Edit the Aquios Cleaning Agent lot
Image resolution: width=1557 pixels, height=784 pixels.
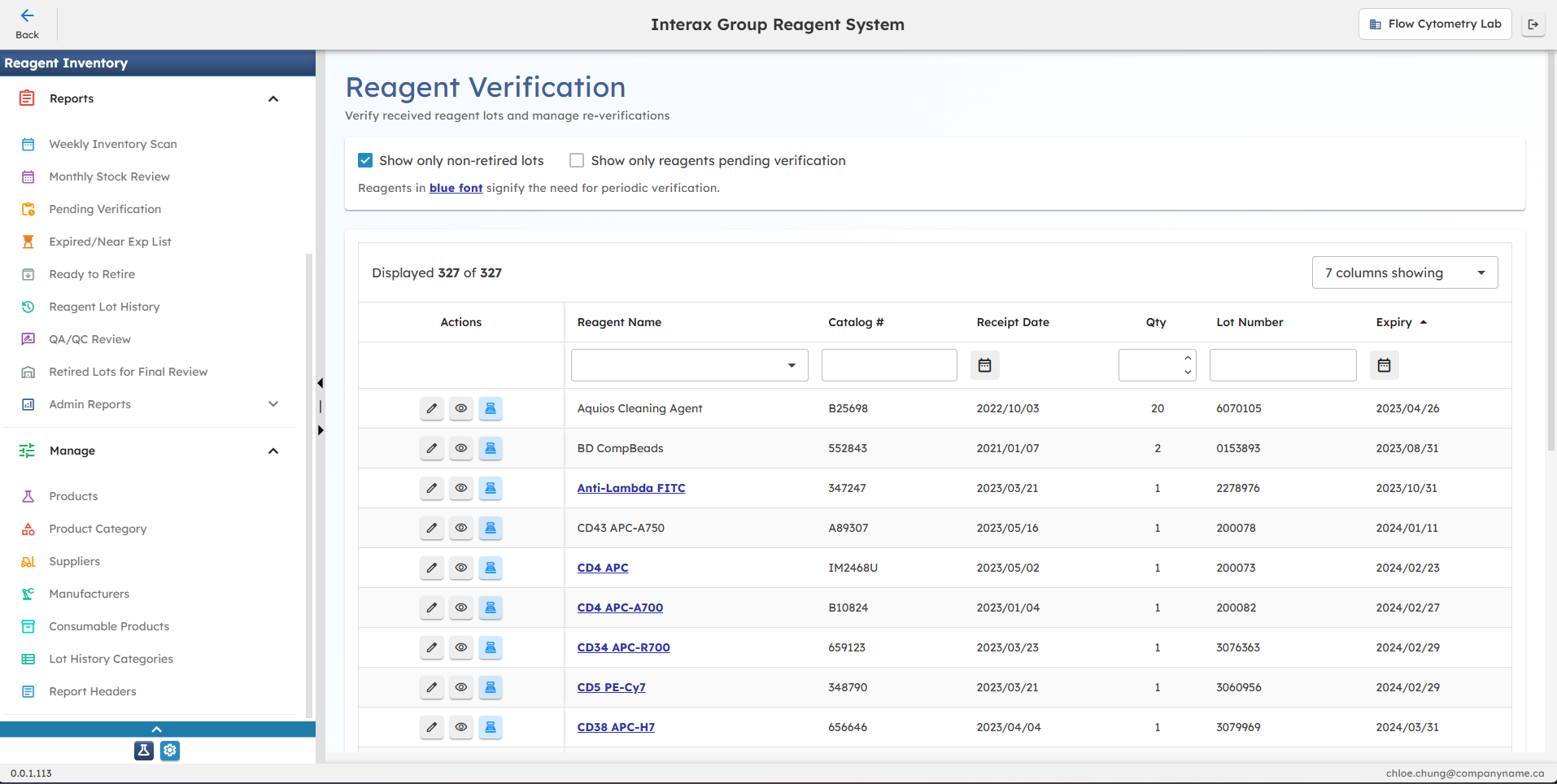click(431, 408)
